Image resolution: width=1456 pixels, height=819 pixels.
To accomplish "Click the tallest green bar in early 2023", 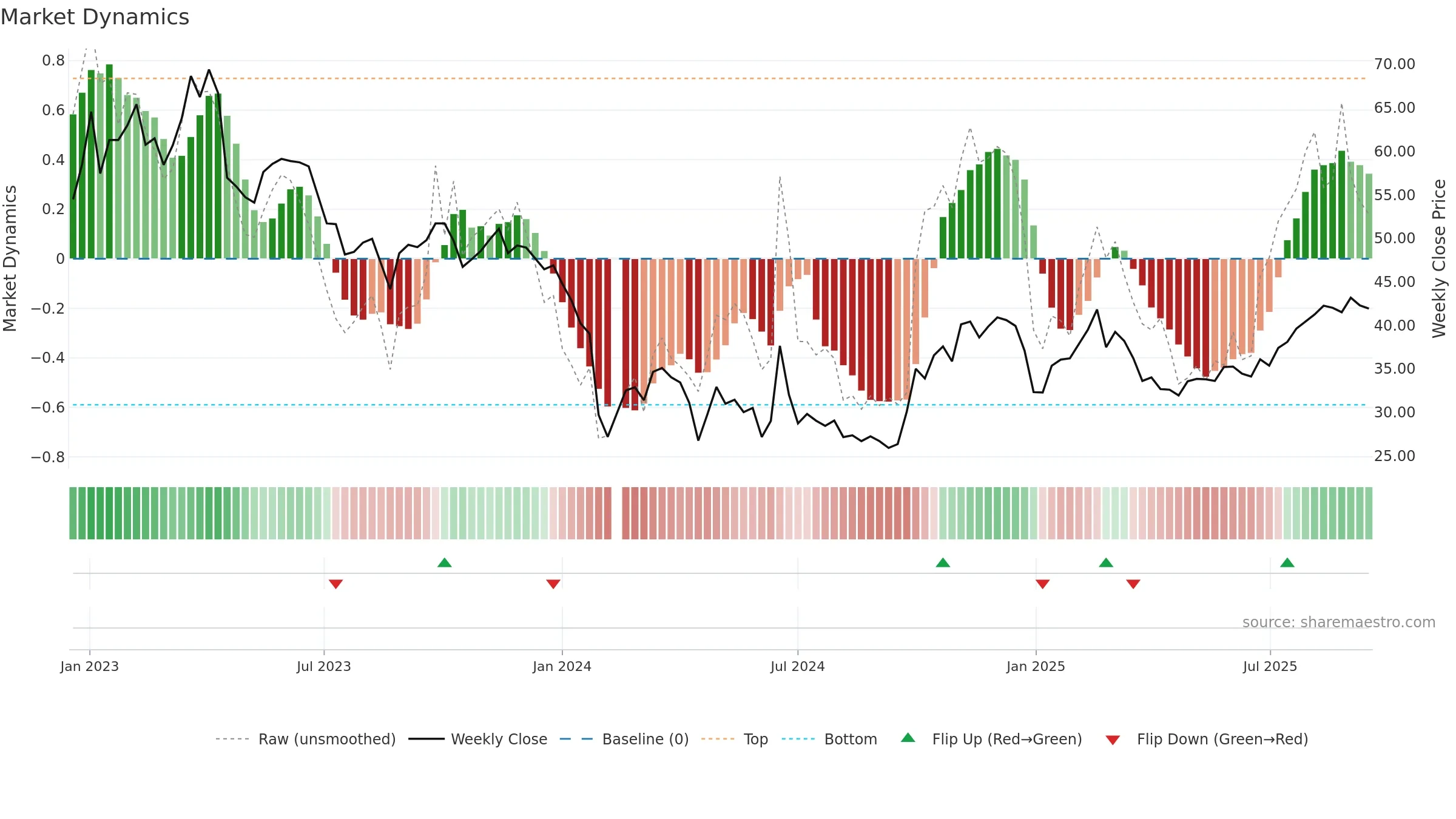I will click(x=109, y=161).
